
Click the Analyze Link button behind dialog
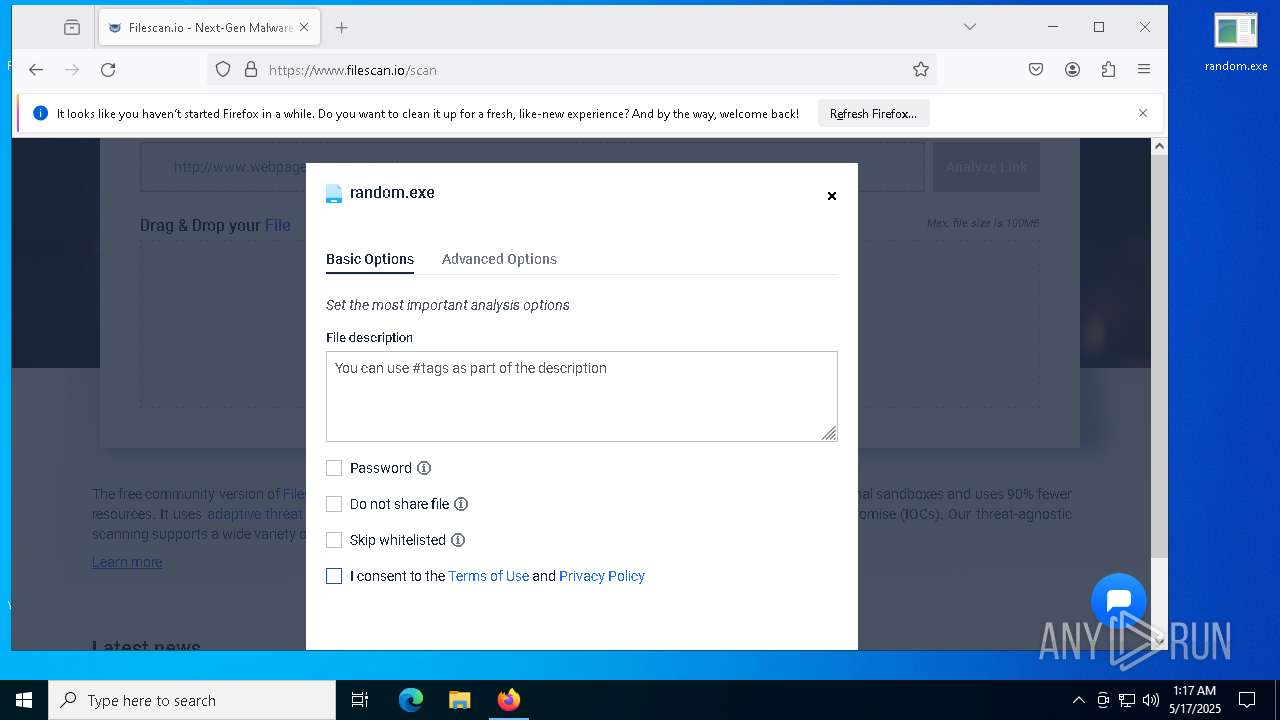(x=986, y=167)
